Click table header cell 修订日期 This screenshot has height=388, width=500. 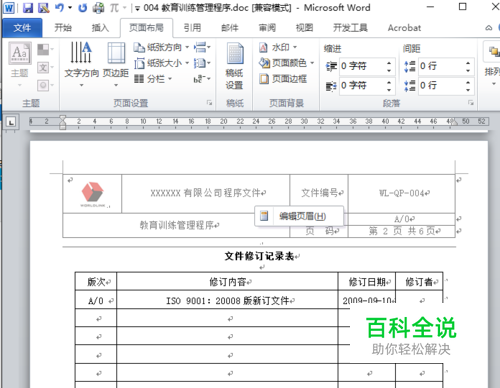click(x=367, y=282)
